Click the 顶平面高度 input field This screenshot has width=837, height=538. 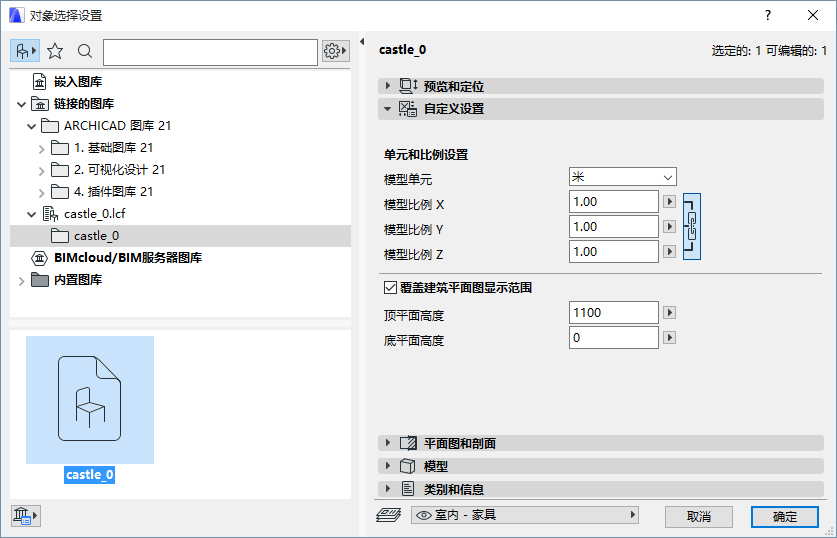pos(613,313)
